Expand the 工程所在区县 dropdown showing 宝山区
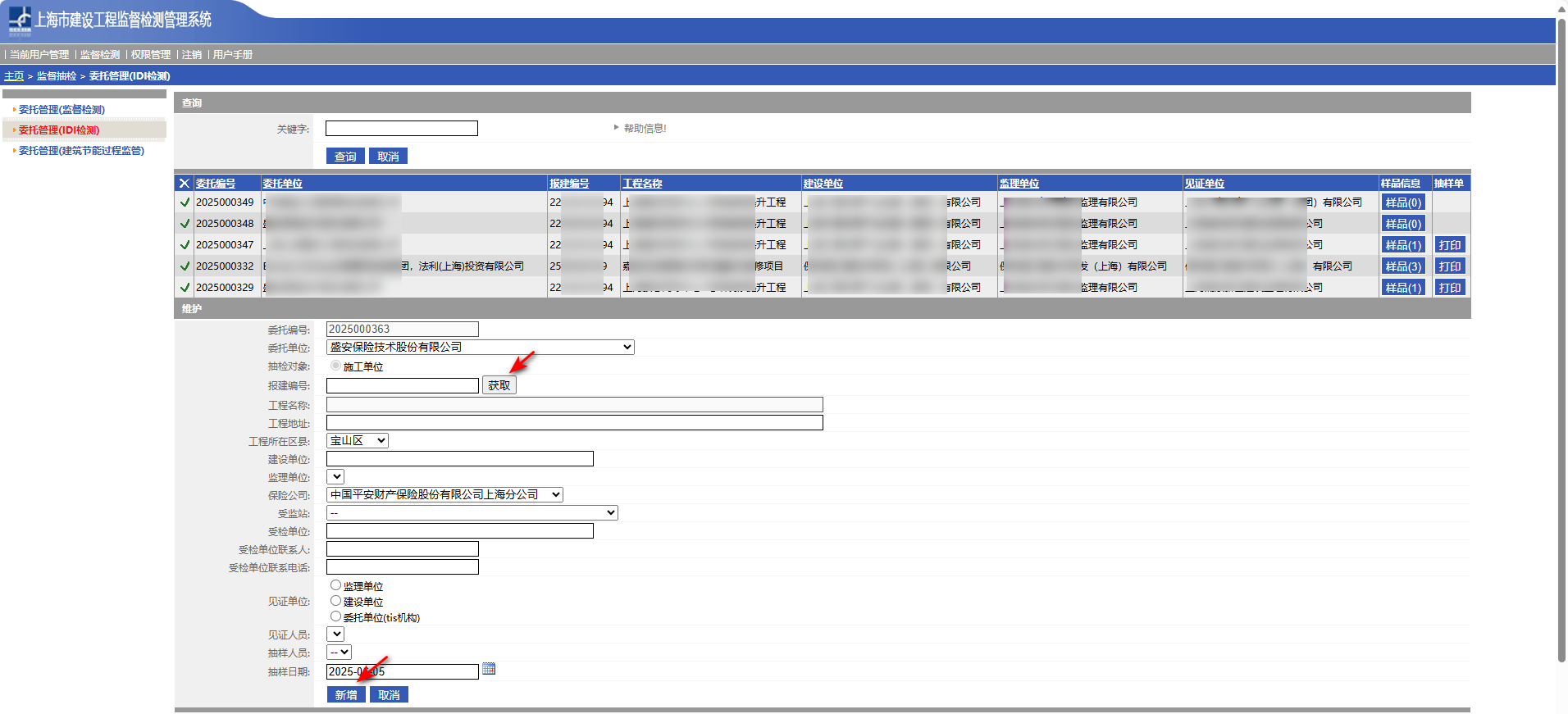The image size is (1568, 714). point(358,441)
